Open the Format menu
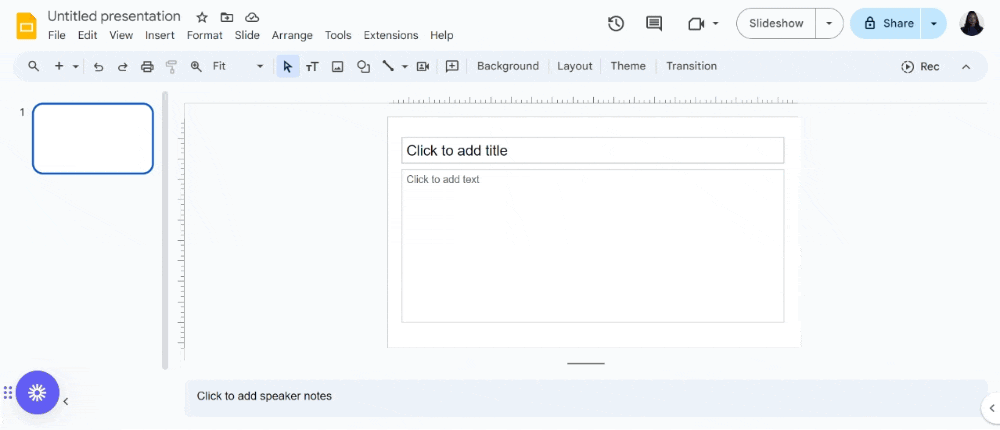Viewport: 1000px width, 430px height. click(x=205, y=35)
